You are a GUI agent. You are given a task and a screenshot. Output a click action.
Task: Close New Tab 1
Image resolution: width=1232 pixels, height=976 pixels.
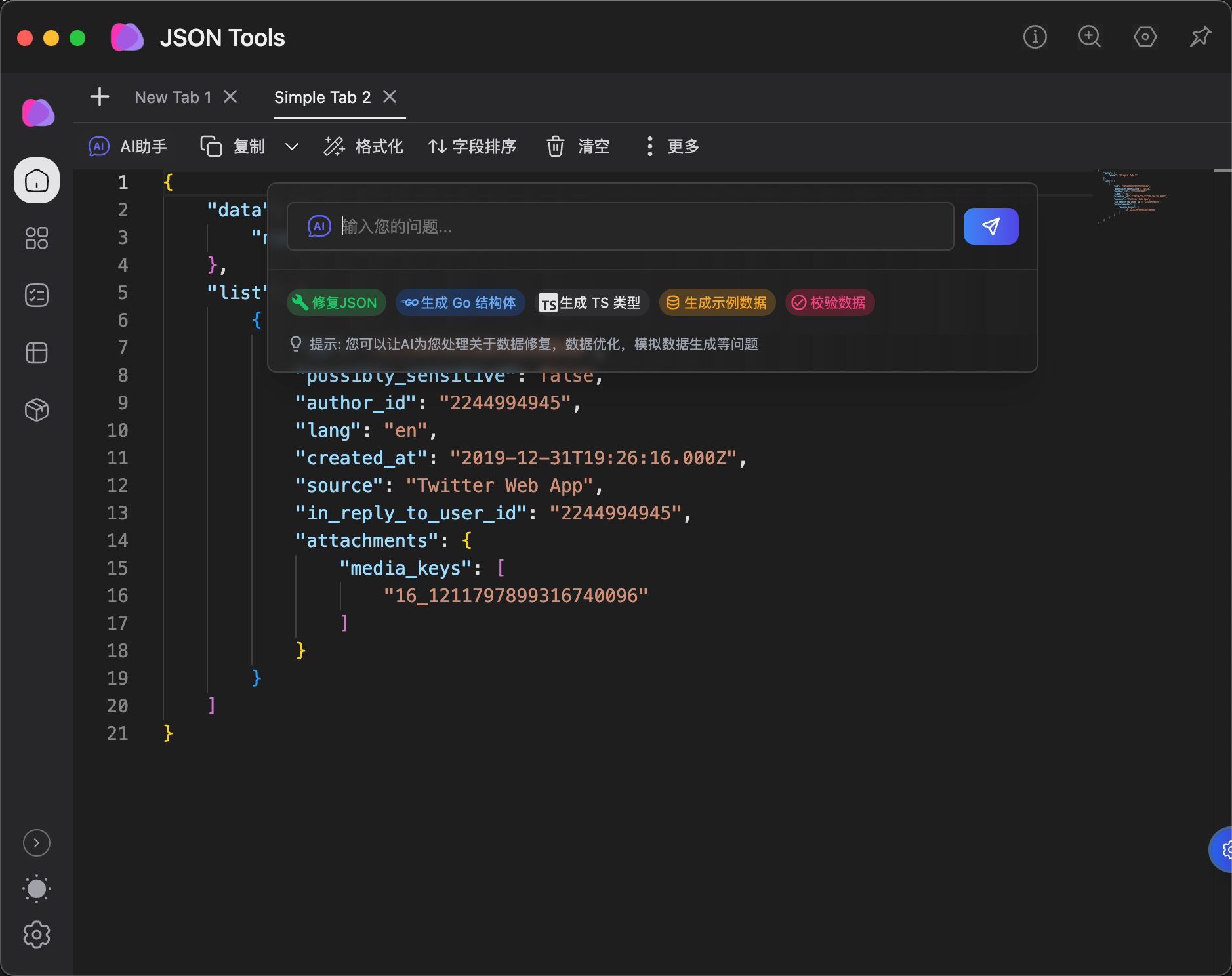pyautogui.click(x=230, y=97)
